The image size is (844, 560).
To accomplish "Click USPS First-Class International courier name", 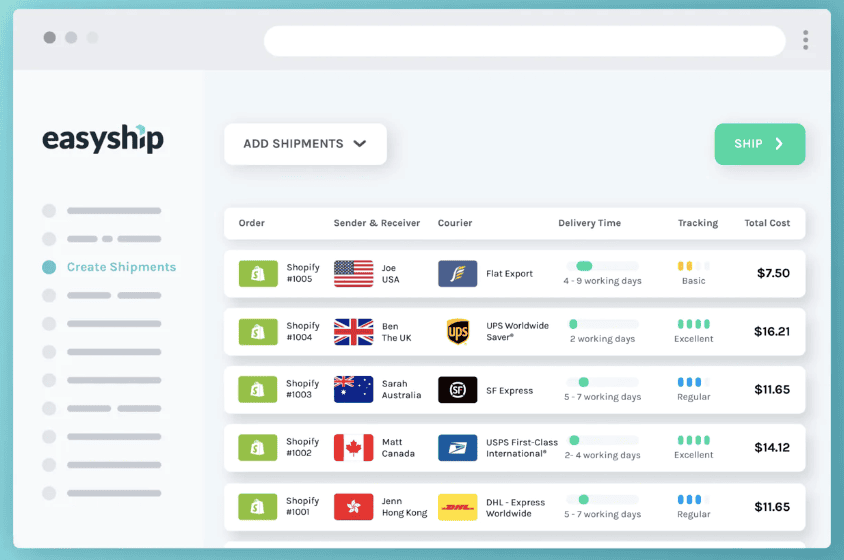I will [522, 448].
